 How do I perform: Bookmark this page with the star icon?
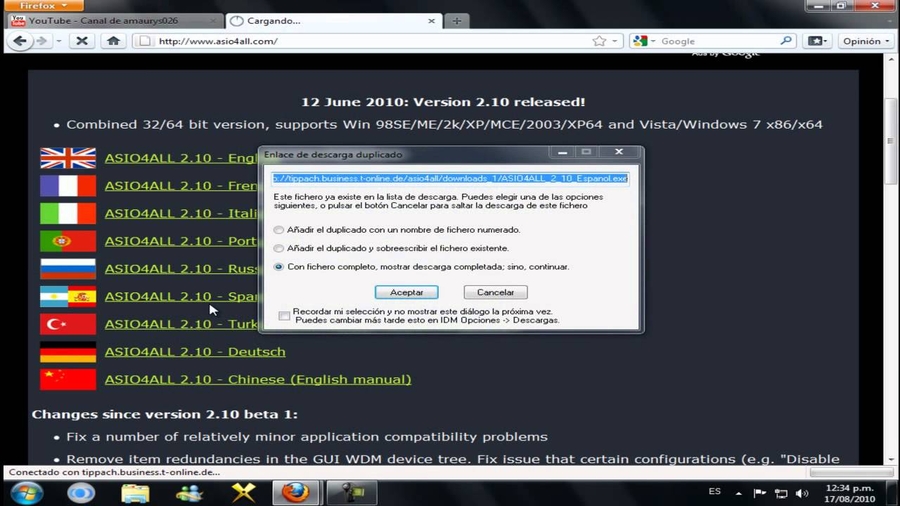599,41
